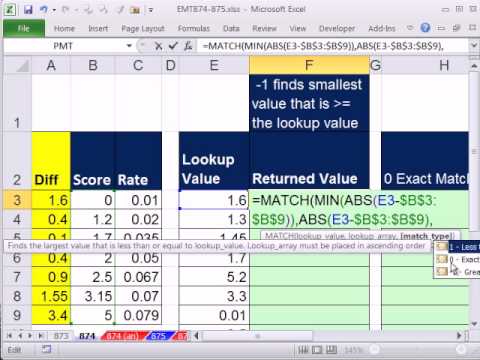Switch to red sheet tab 874 (an)
The width and height of the screenshot is (480, 360).
coord(123,336)
